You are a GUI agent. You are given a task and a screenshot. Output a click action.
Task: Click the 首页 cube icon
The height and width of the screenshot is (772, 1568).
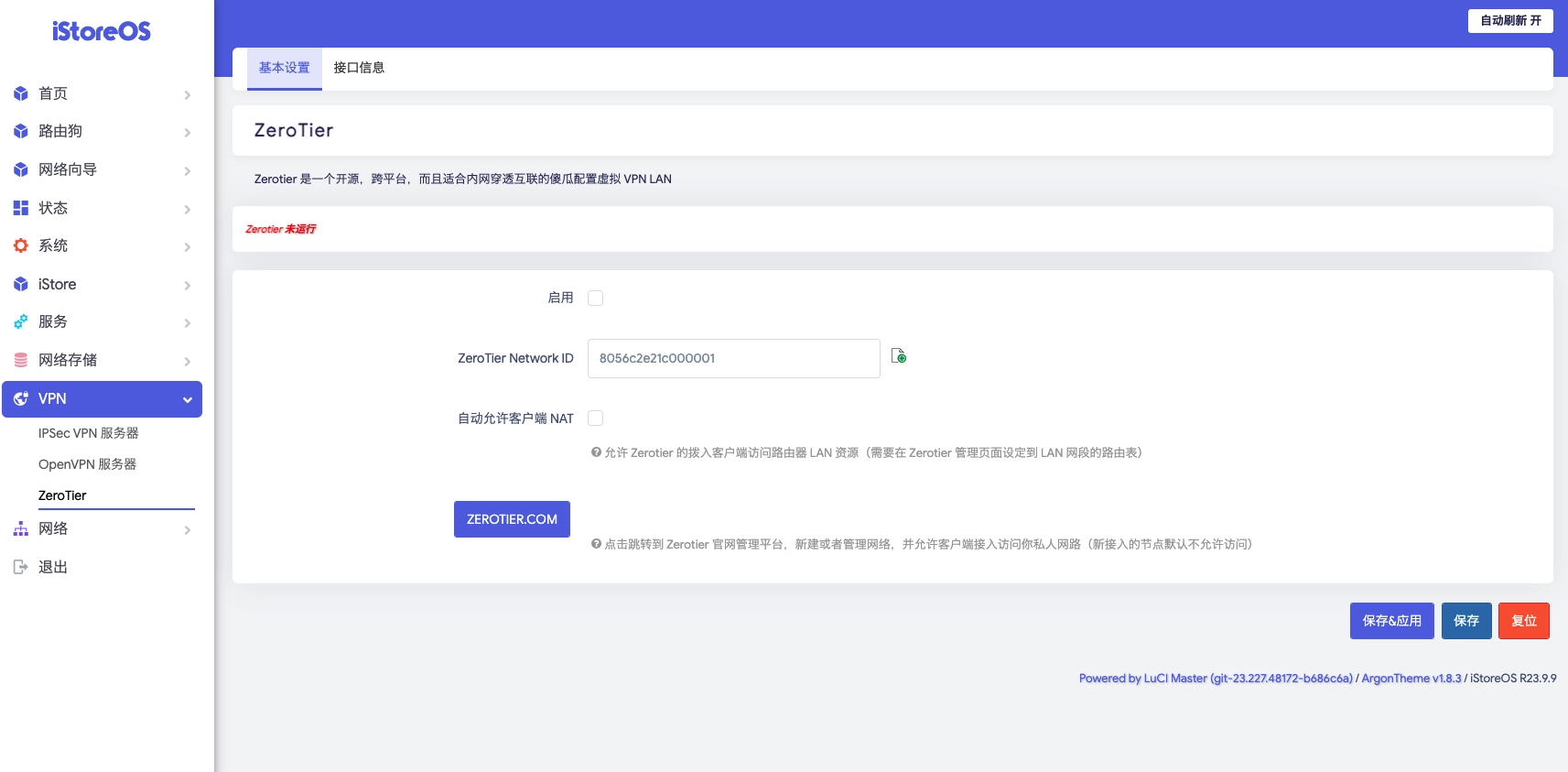pyautogui.click(x=21, y=93)
